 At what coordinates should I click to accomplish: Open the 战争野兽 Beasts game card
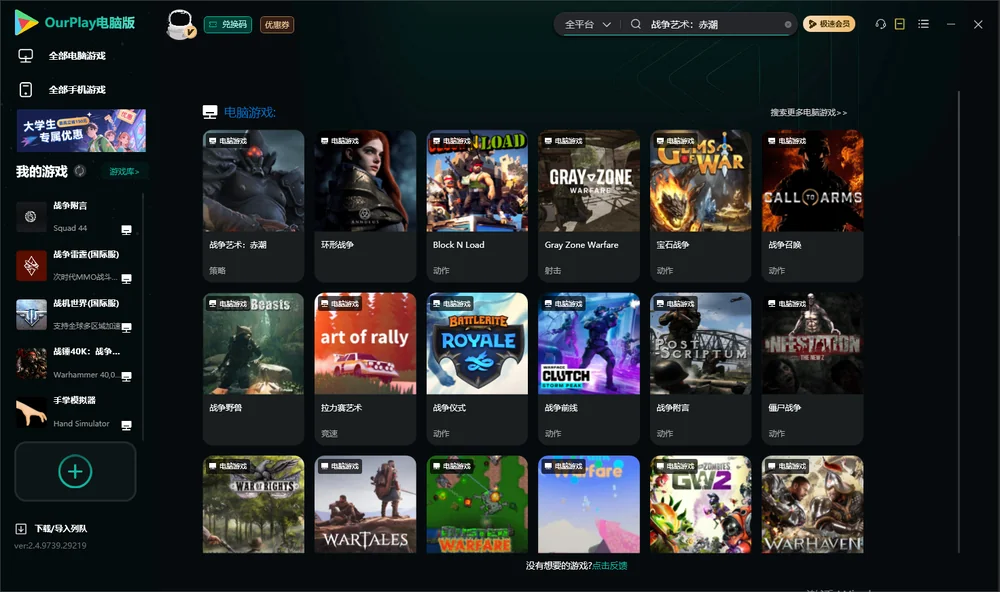(253, 368)
